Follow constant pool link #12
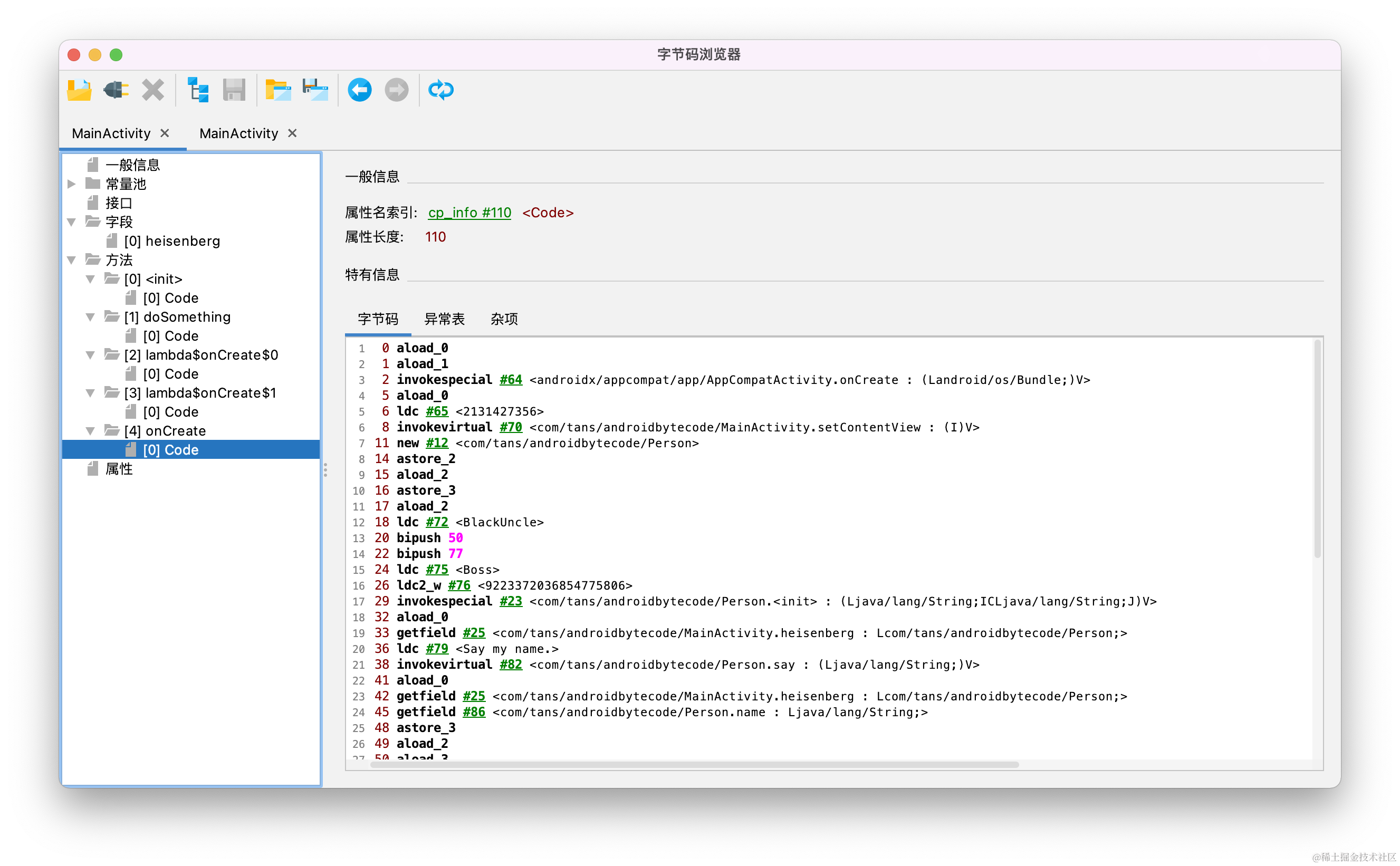The width and height of the screenshot is (1400, 866). 437,442
